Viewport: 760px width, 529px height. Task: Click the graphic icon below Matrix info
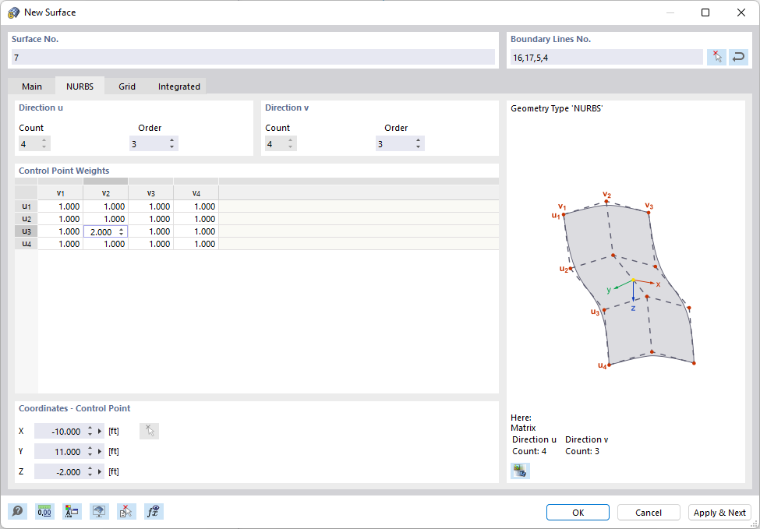pos(520,471)
